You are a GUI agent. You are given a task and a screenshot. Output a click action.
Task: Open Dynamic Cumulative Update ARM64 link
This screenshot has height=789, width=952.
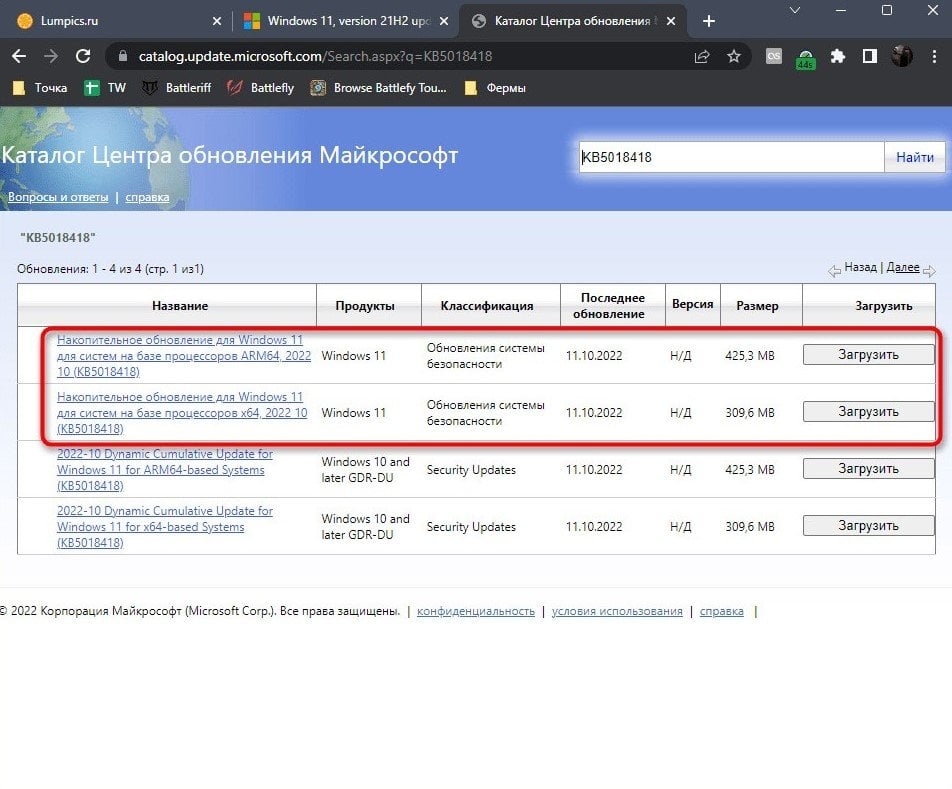(x=165, y=470)
